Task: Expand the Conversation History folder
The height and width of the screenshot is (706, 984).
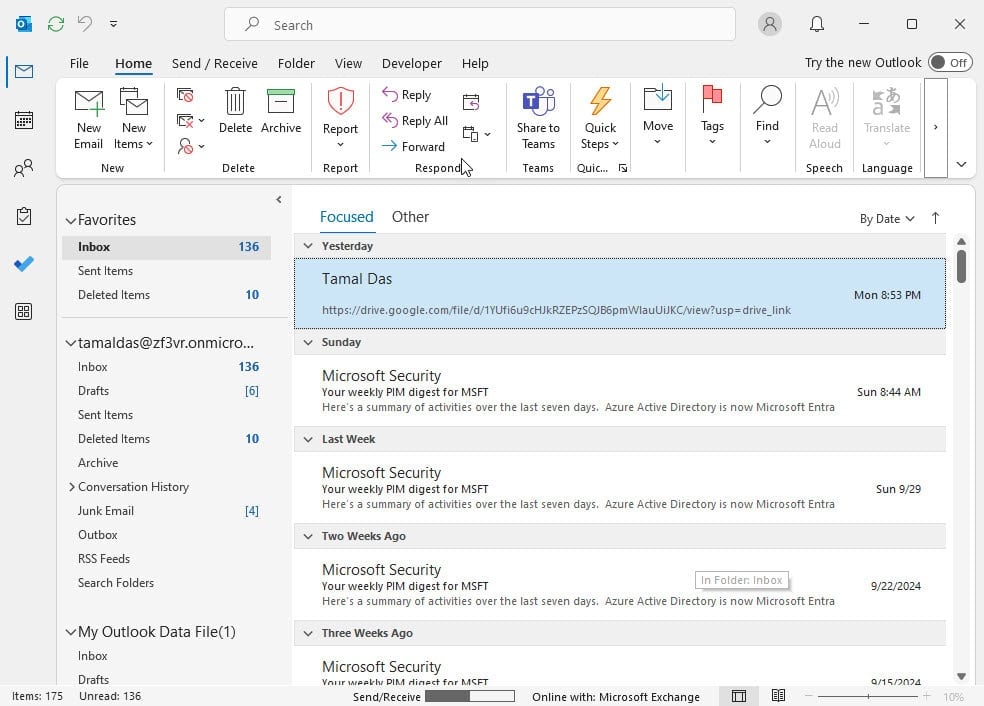Action: pyautogui.click(x=72, y=487)
